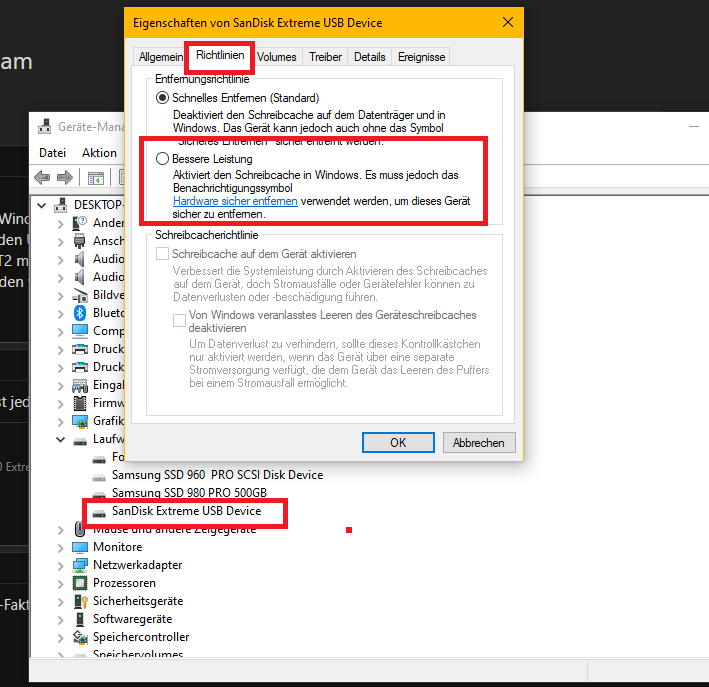Expand the Prozessoren tree node

61,584
